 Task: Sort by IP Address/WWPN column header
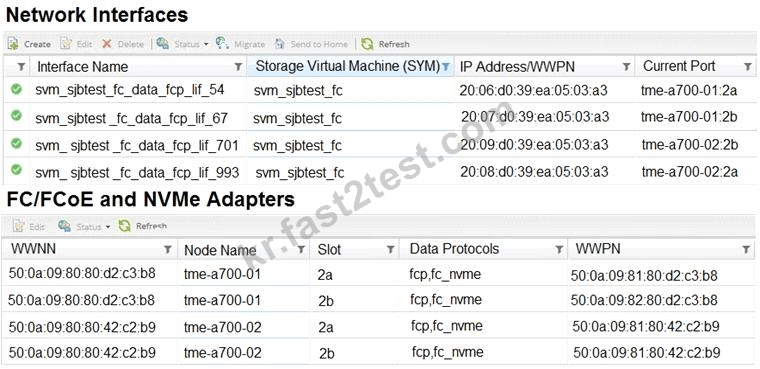click(x=517, y=66)
